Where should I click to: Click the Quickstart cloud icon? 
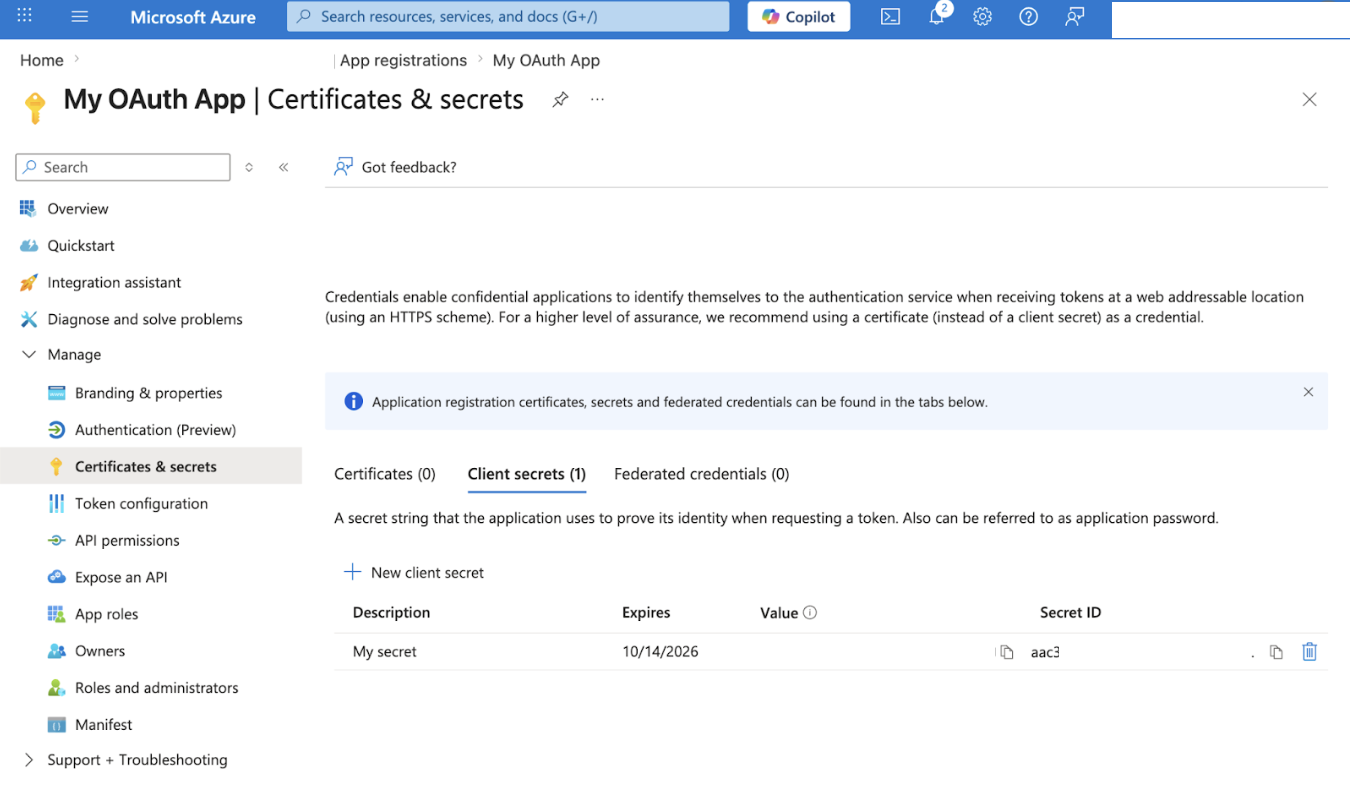tap(28, 245)
